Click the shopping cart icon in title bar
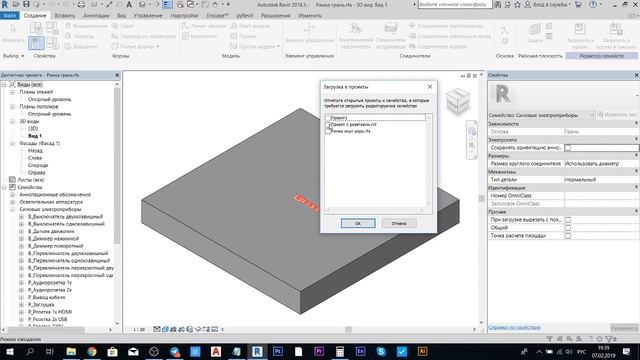This screenshot has height=360, width=640. pos(578,4)
